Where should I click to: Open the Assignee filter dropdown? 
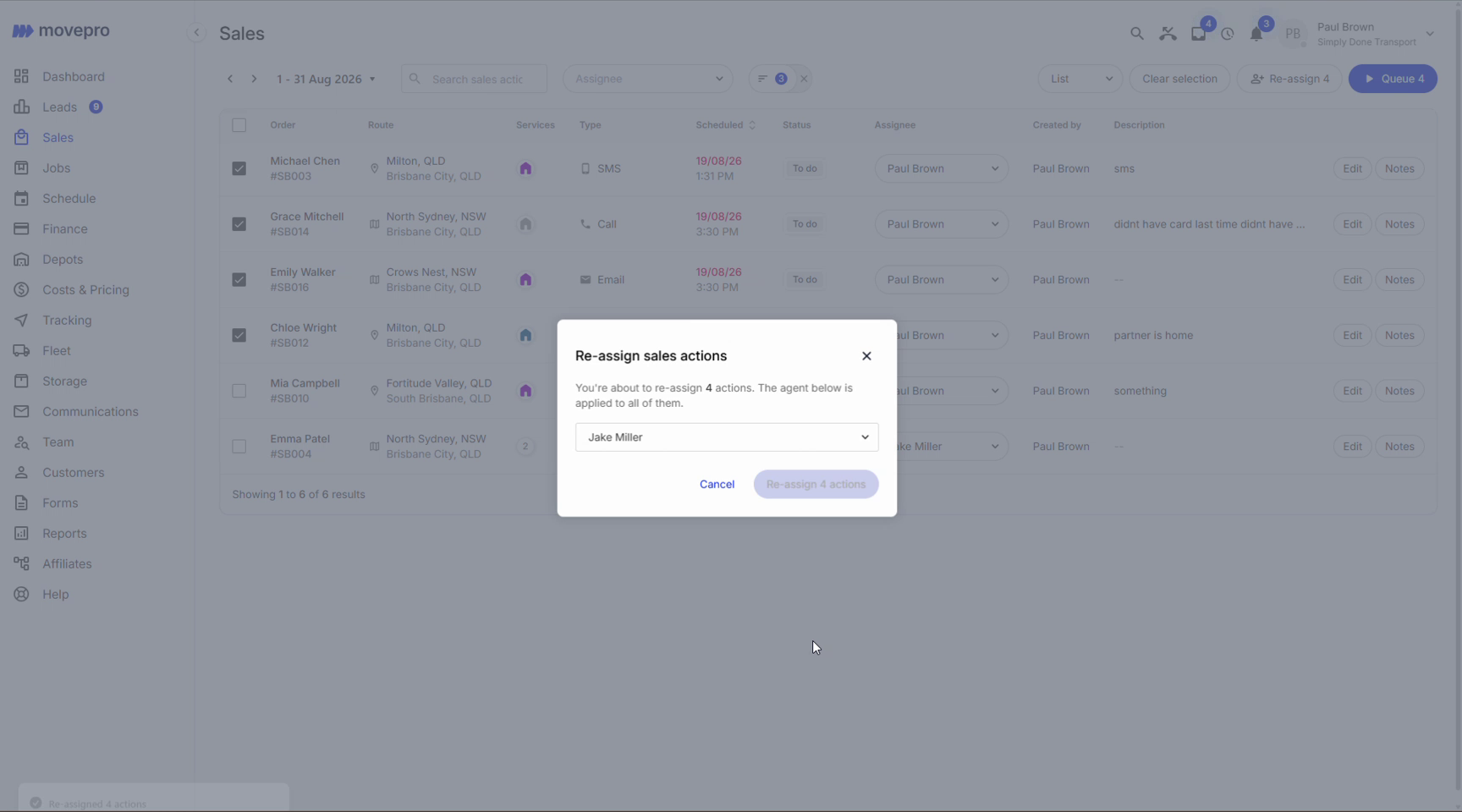coord(648,79)
